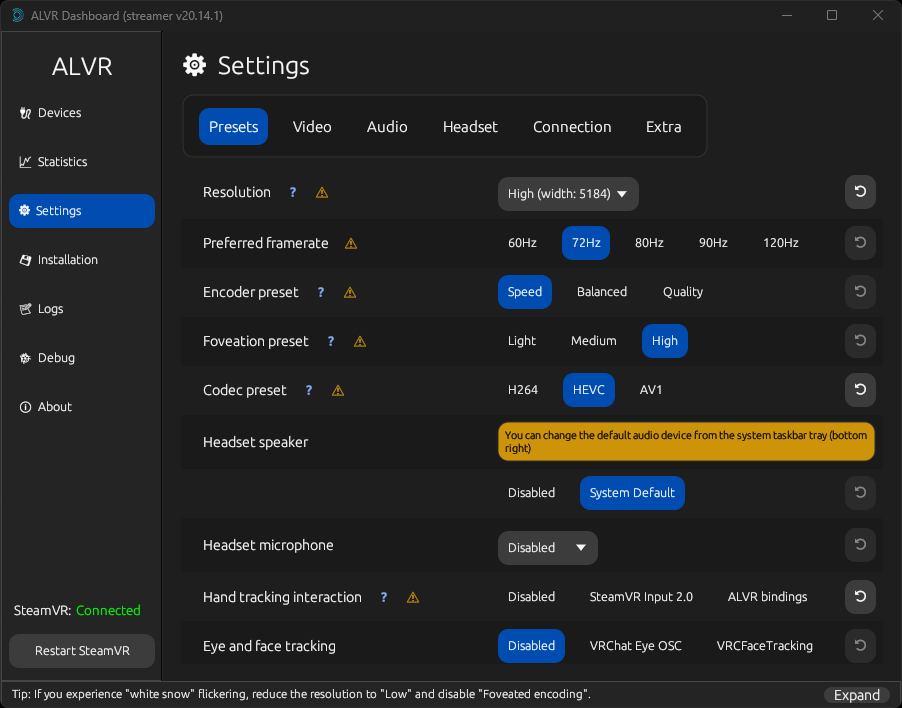Reset the Preferred framerate setting
Viewport: 902px width, 708px height.
coord(860,243)
